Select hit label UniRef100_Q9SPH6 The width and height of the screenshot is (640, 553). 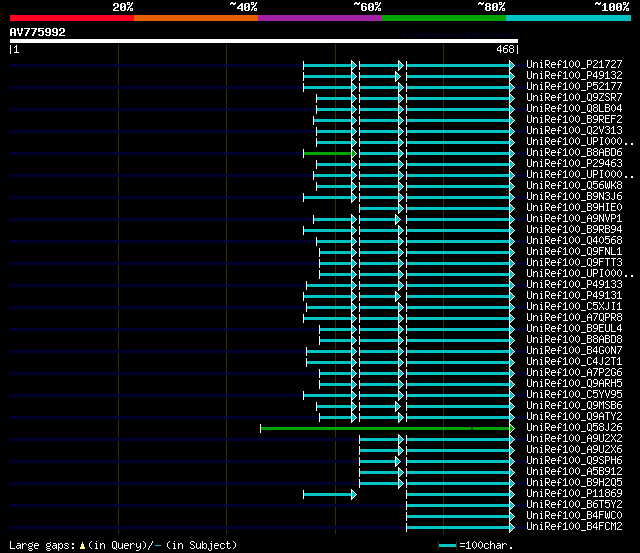click(574, 461)
